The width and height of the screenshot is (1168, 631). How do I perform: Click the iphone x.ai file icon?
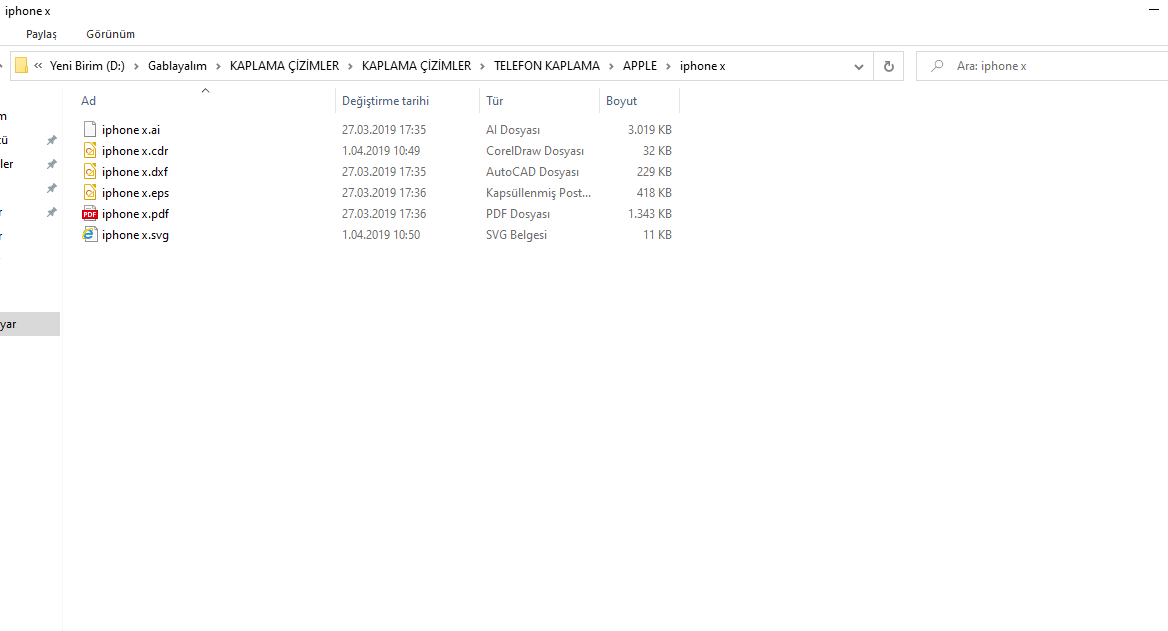click(89, 129)
